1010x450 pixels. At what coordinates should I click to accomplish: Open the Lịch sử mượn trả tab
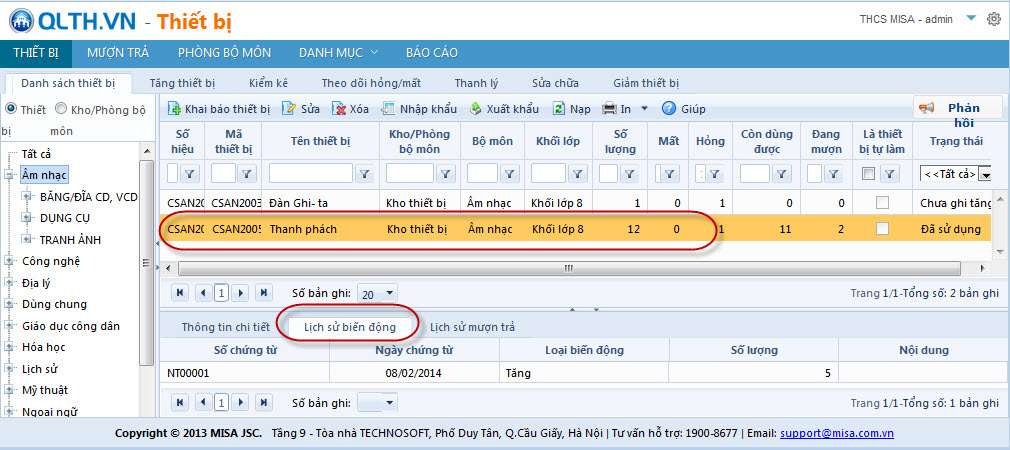(471, 326)
